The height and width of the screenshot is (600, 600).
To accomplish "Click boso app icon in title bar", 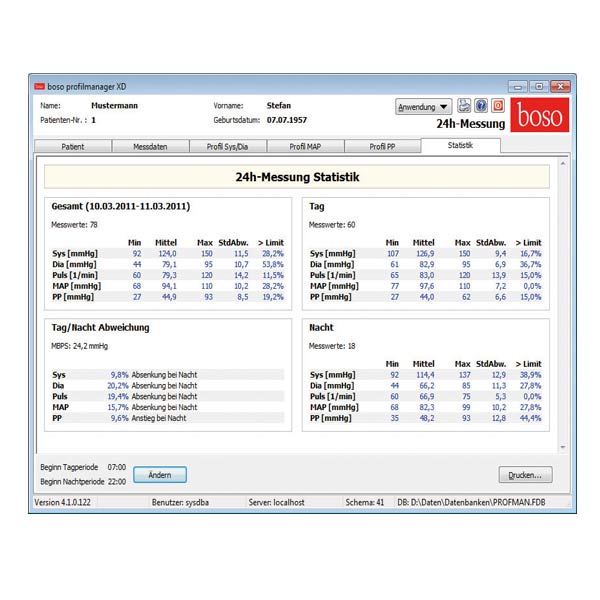I will (x=39, y=86).
